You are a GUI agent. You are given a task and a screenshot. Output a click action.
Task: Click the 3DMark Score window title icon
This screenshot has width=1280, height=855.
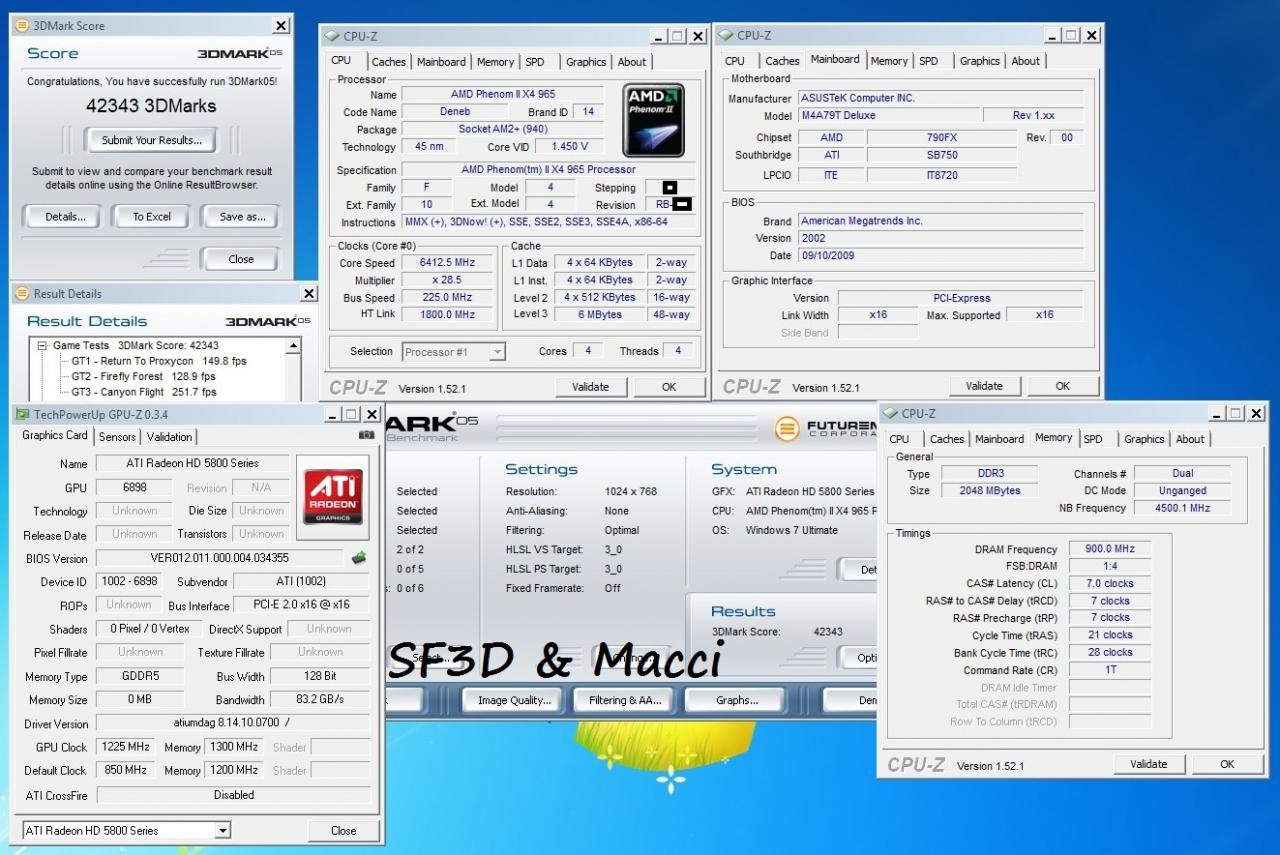pos(22,25)
